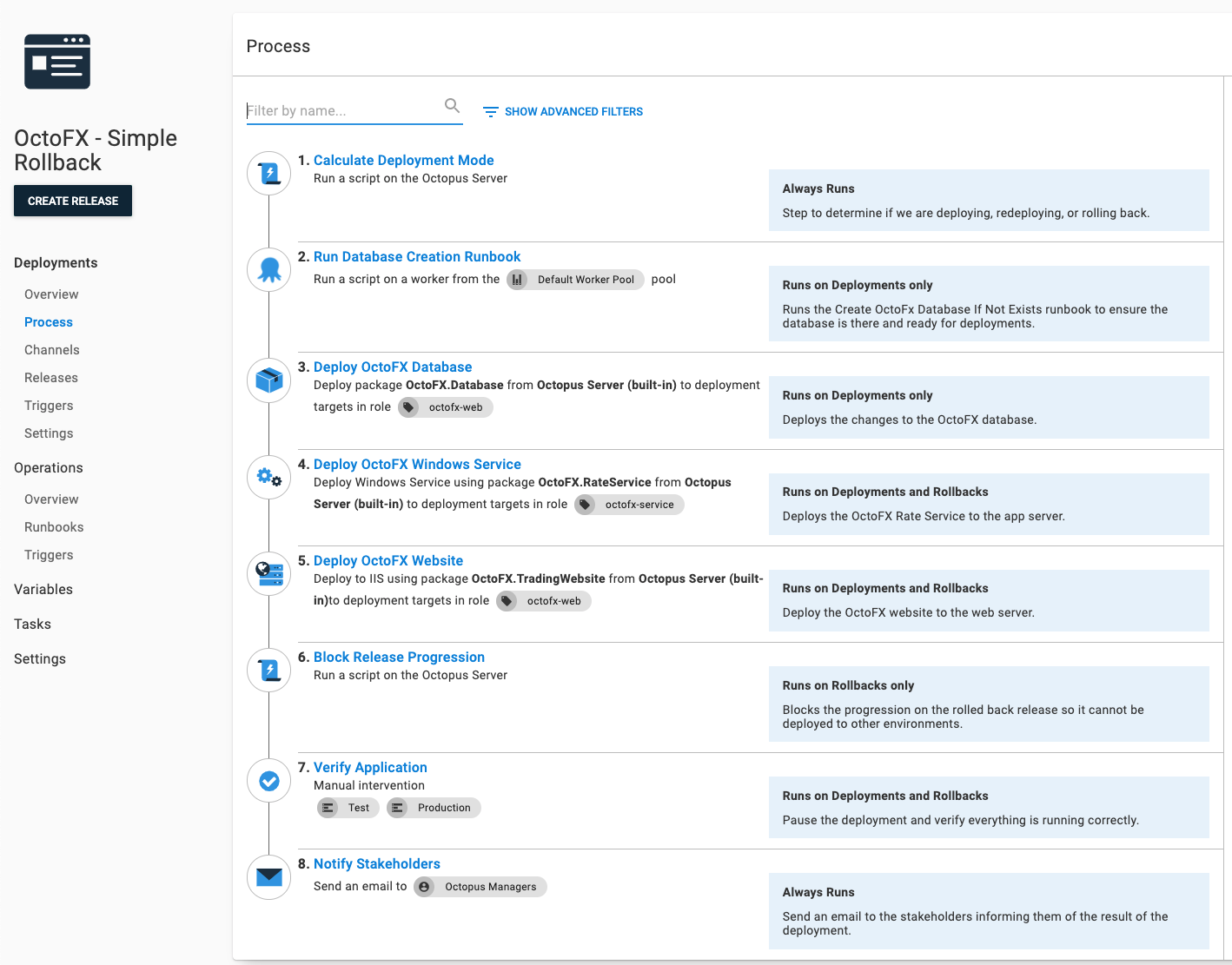This screenshot has height=965, width=1232.
Task: Navigate to Runbooks under Operations
Action: 54,526
